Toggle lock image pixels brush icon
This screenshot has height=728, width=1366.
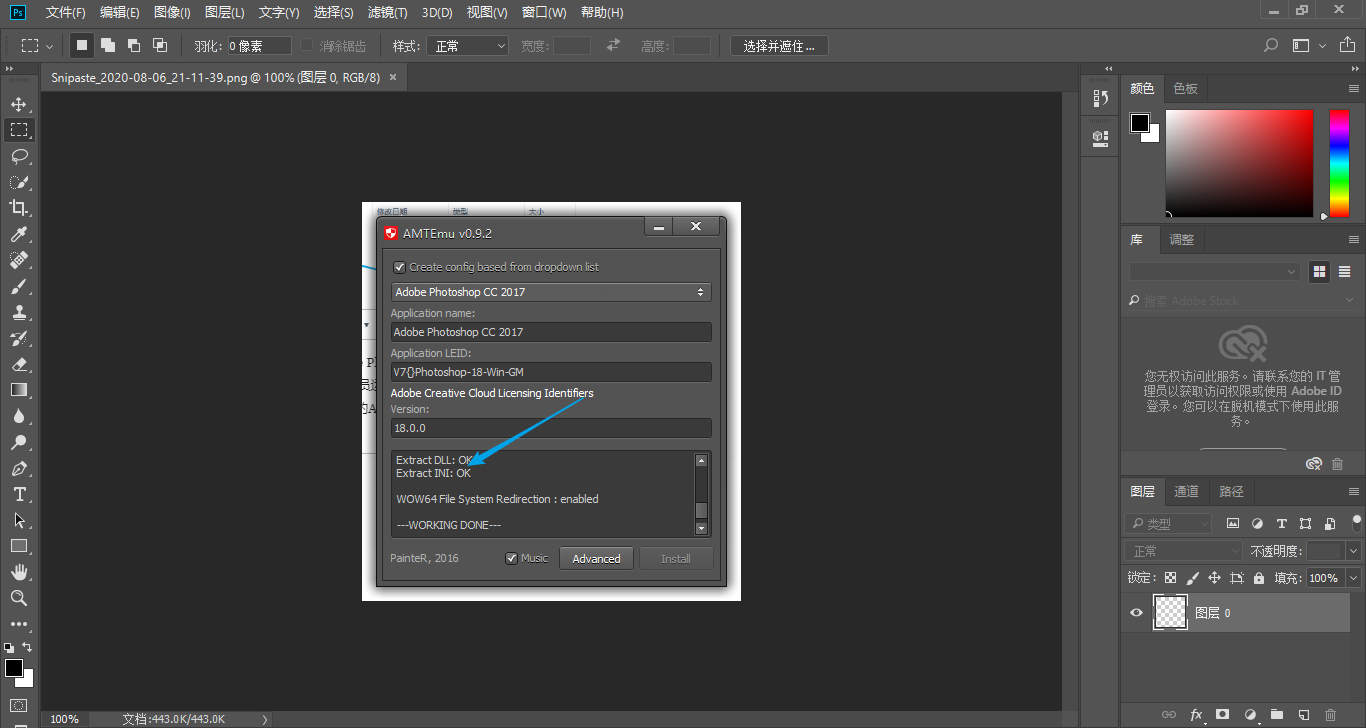click(1193, 578)
